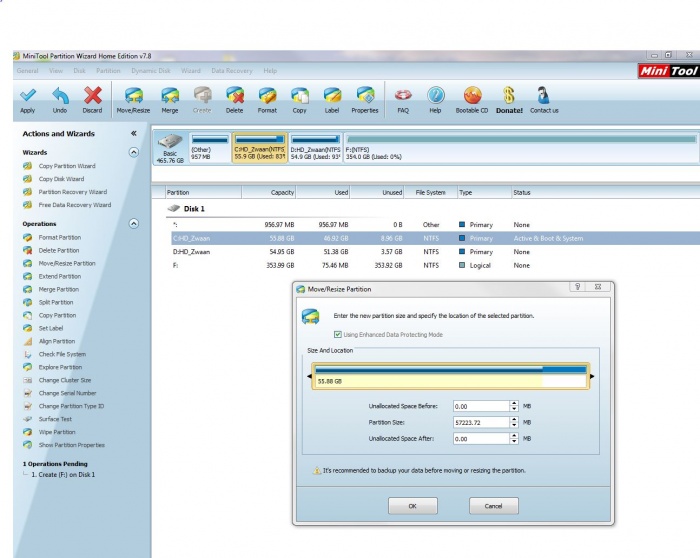
Task: Click the partition size bar handle
Action: (591, 376)
